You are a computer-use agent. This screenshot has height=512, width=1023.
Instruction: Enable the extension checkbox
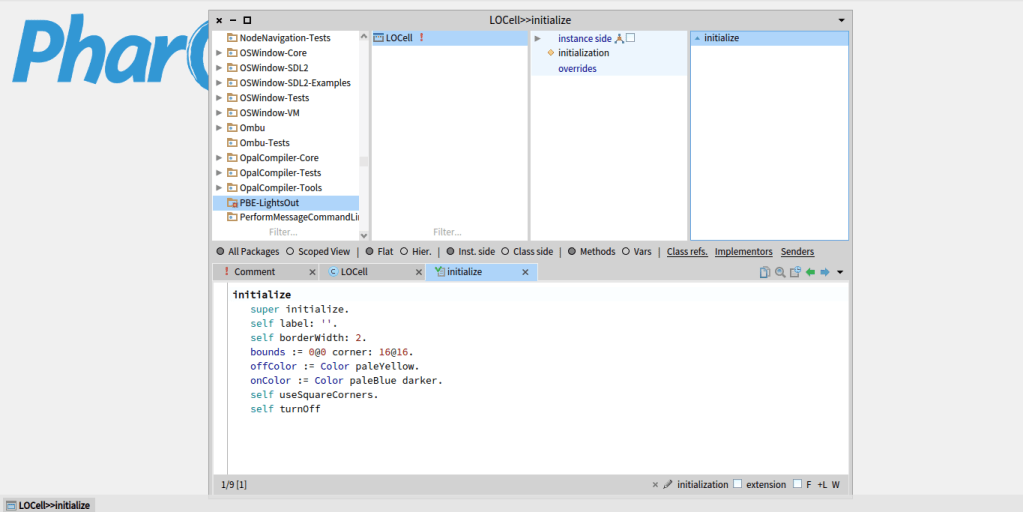coord(738,484)
